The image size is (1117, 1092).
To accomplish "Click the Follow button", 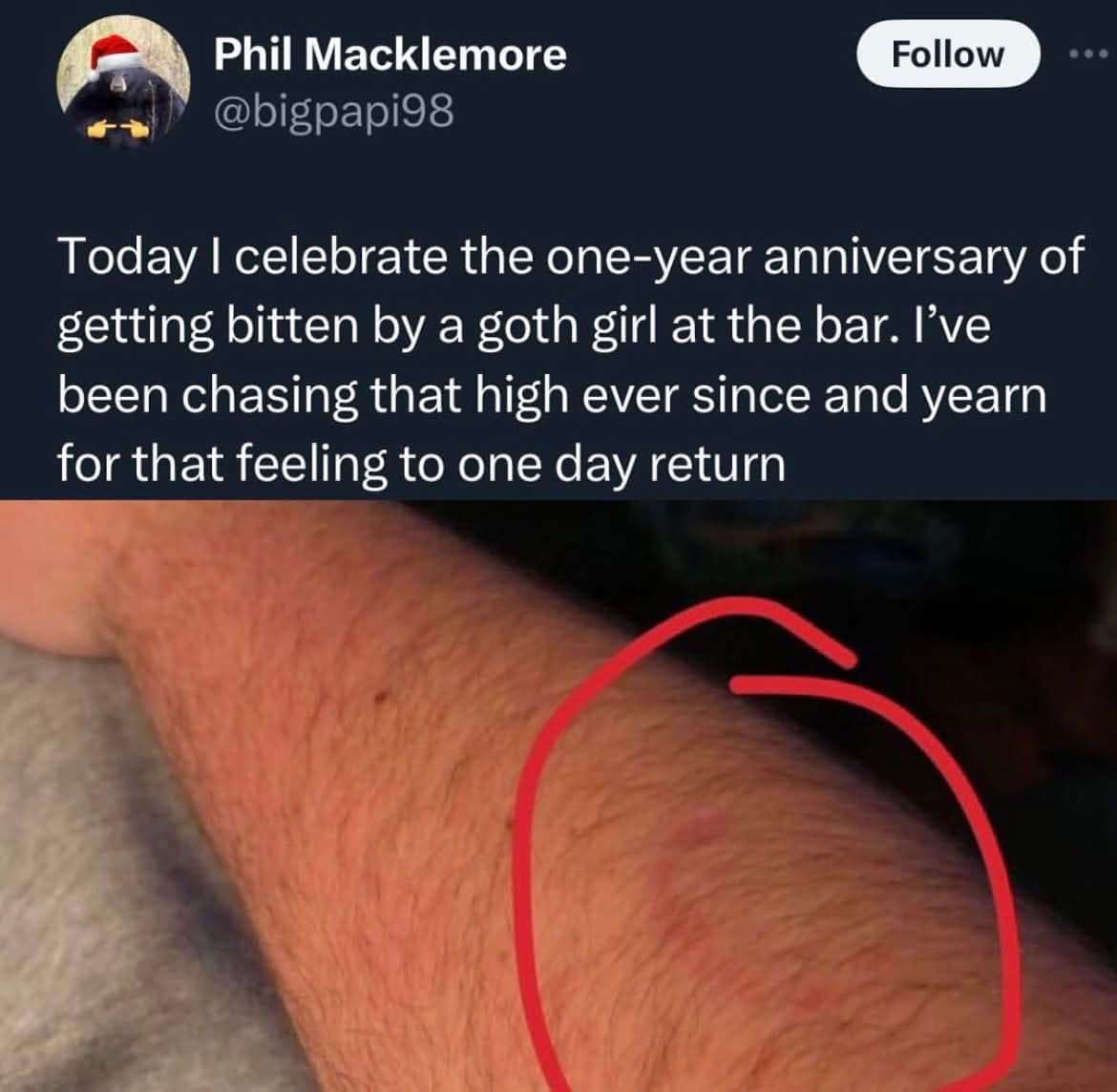I will click(947, 54).
